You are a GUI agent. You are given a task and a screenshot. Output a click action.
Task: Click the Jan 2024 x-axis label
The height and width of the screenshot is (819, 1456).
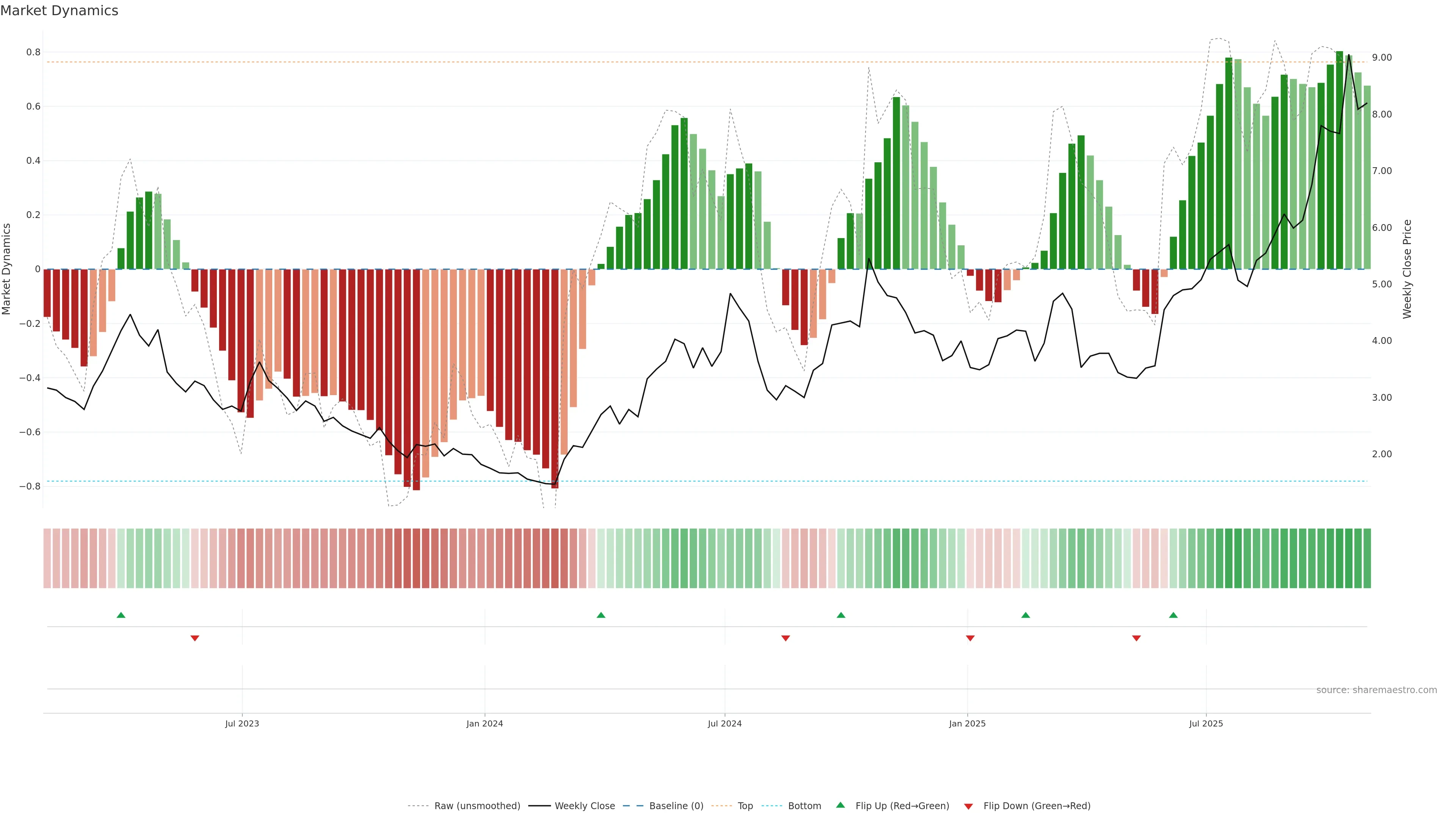click(x=485, y=723)
